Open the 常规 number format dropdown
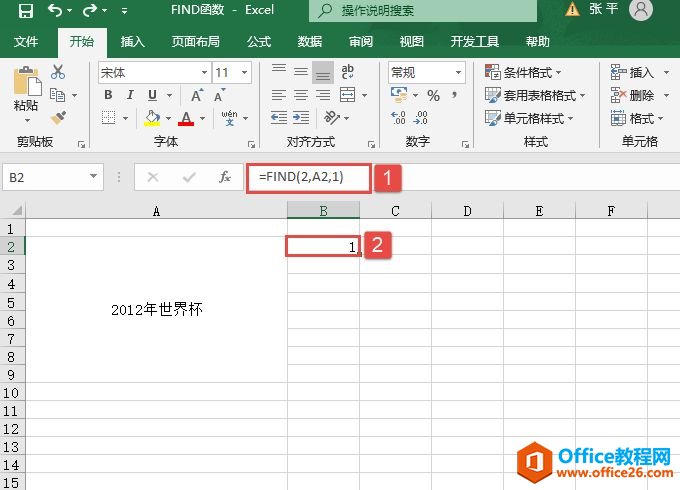 coord(458,72)
